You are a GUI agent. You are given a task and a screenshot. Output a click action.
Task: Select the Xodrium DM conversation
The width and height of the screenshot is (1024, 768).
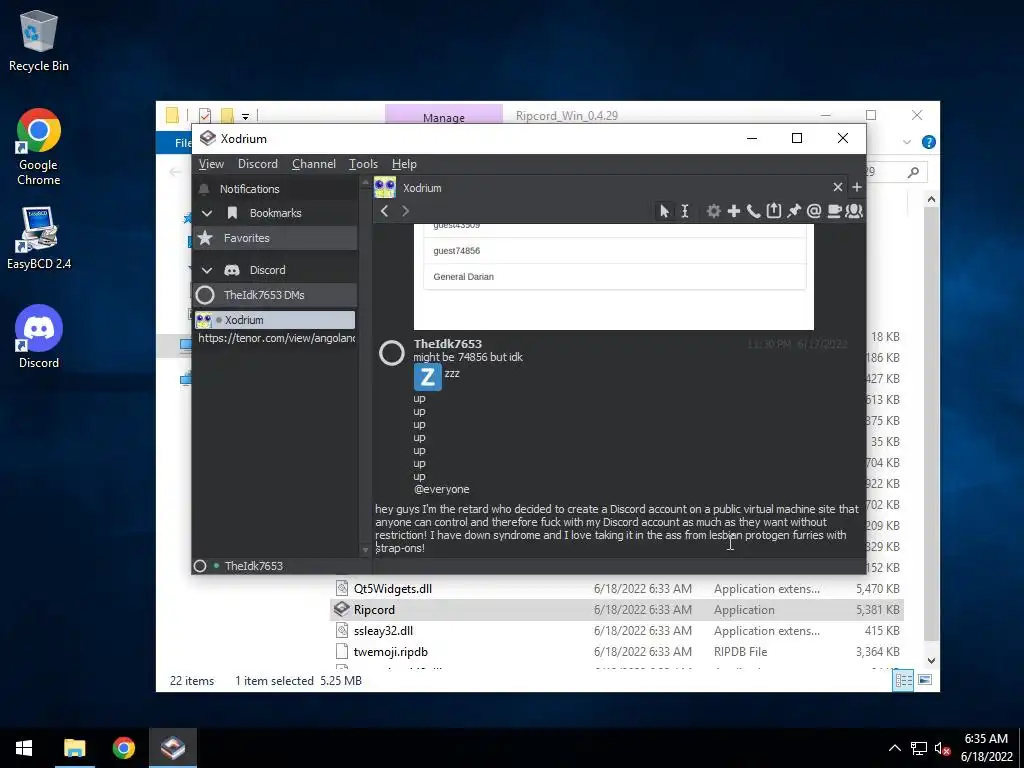pyautogui.click(x=275, y=320)
